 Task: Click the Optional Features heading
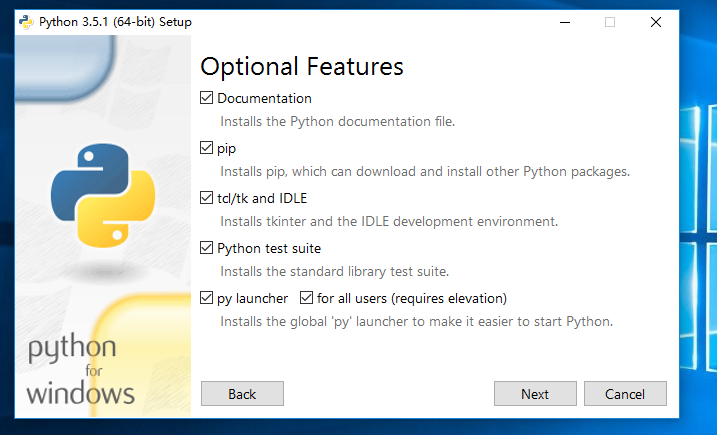point(302,67)
